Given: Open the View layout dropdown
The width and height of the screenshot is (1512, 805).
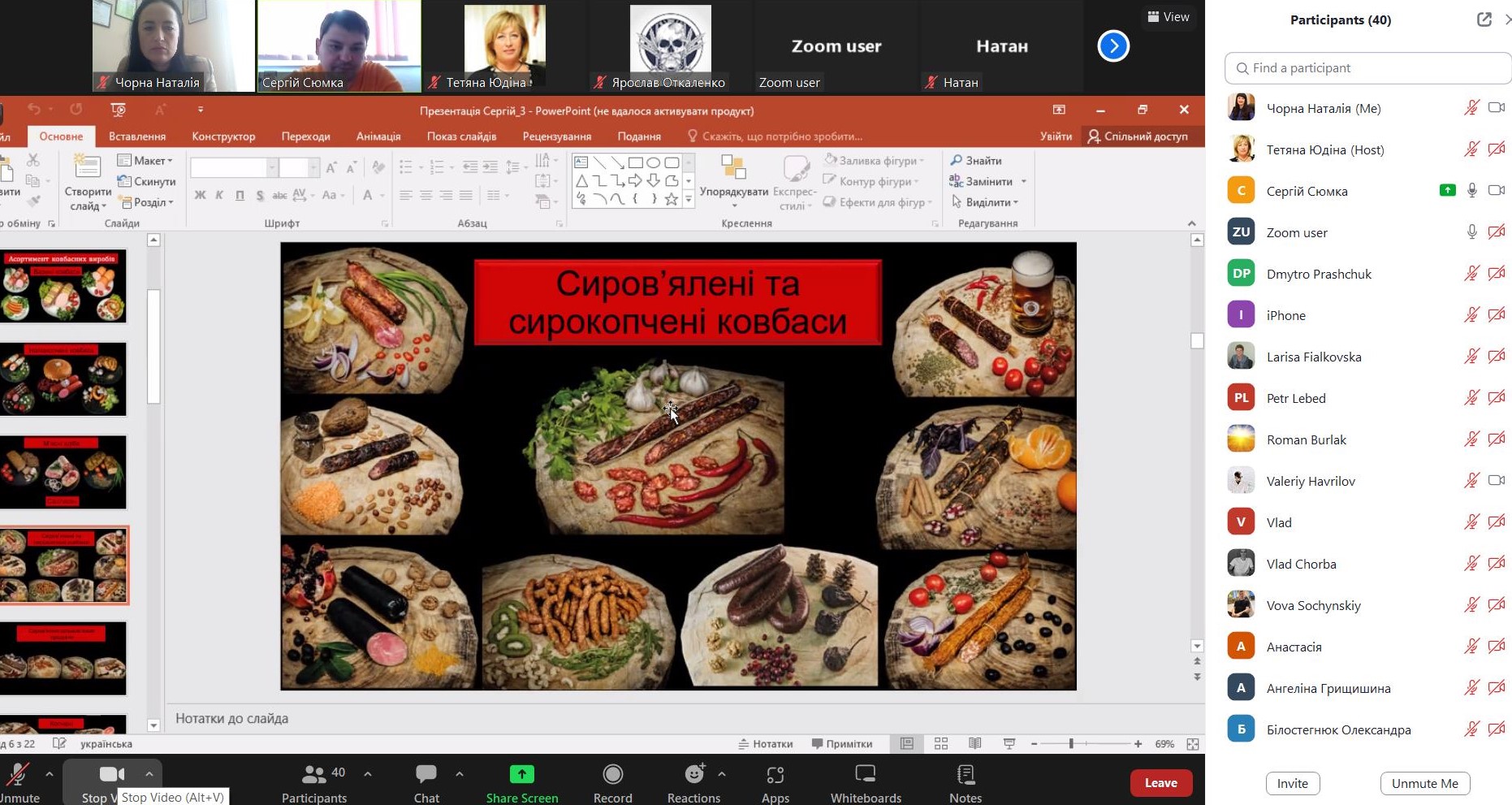Looking at the screenshot, I should (x=1168, y=17).
